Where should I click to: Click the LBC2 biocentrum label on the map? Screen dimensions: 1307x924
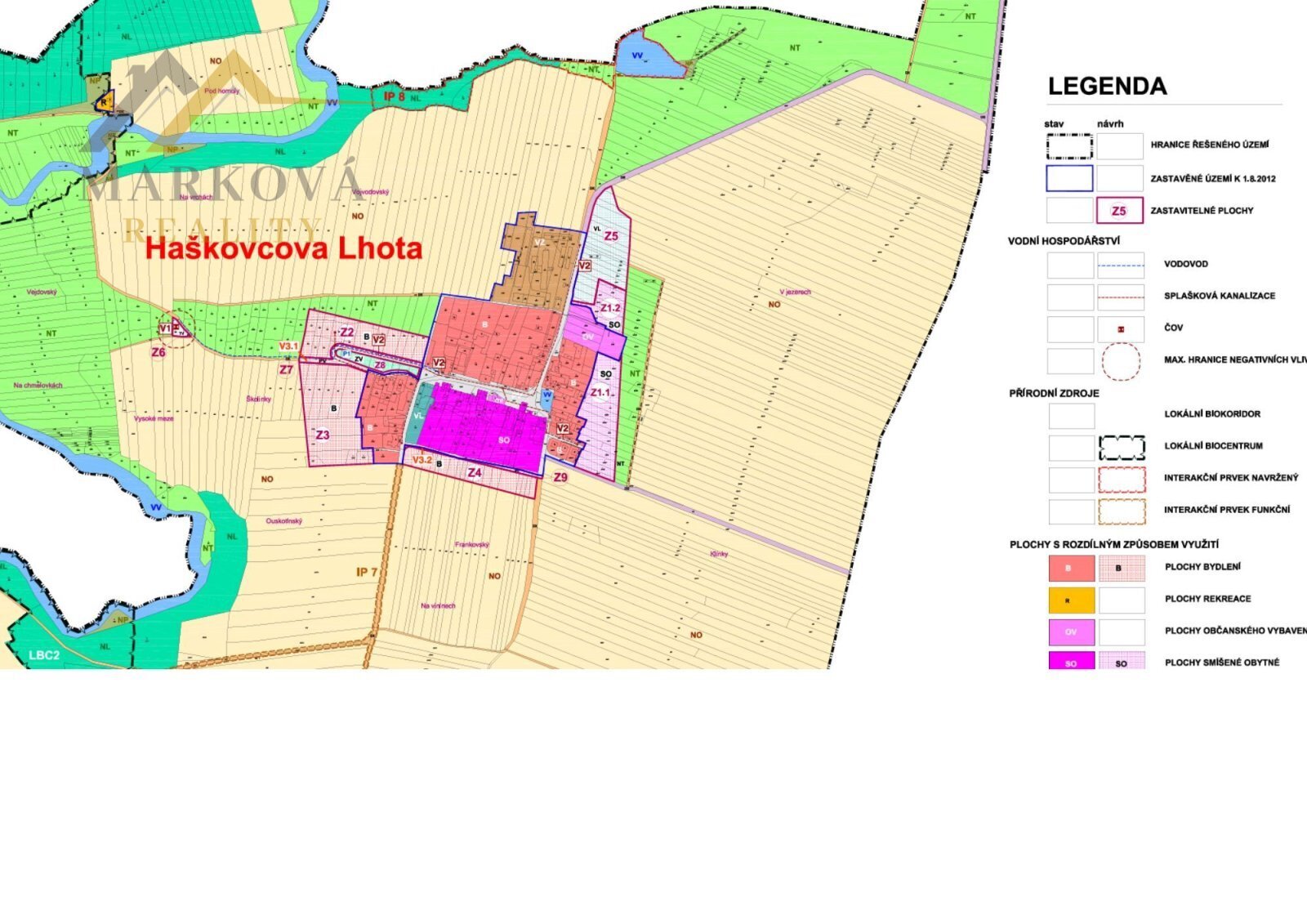[44, 655]
